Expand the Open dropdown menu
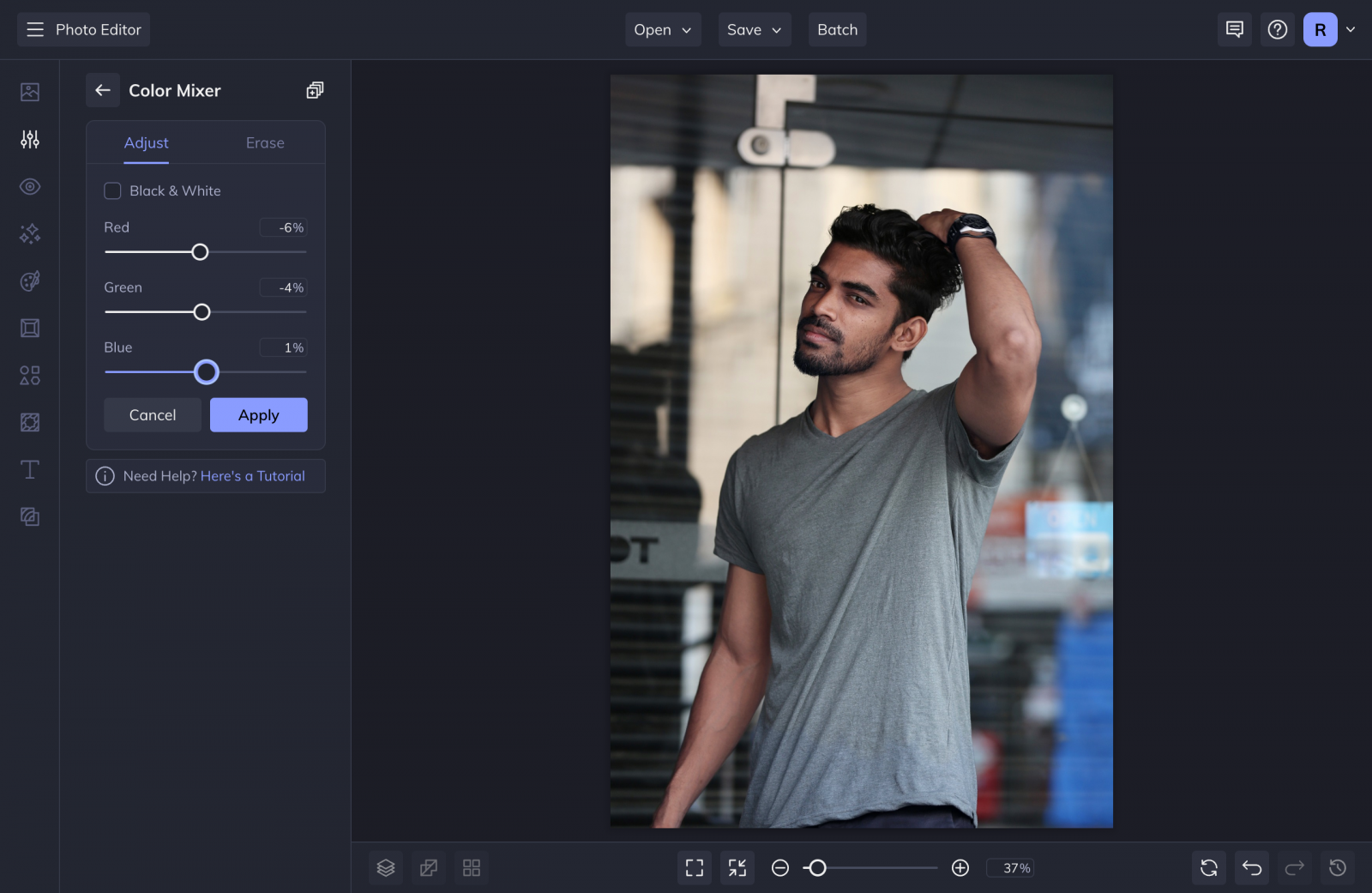The height and width of the screenshot is (893, 1372). (662, 29)
